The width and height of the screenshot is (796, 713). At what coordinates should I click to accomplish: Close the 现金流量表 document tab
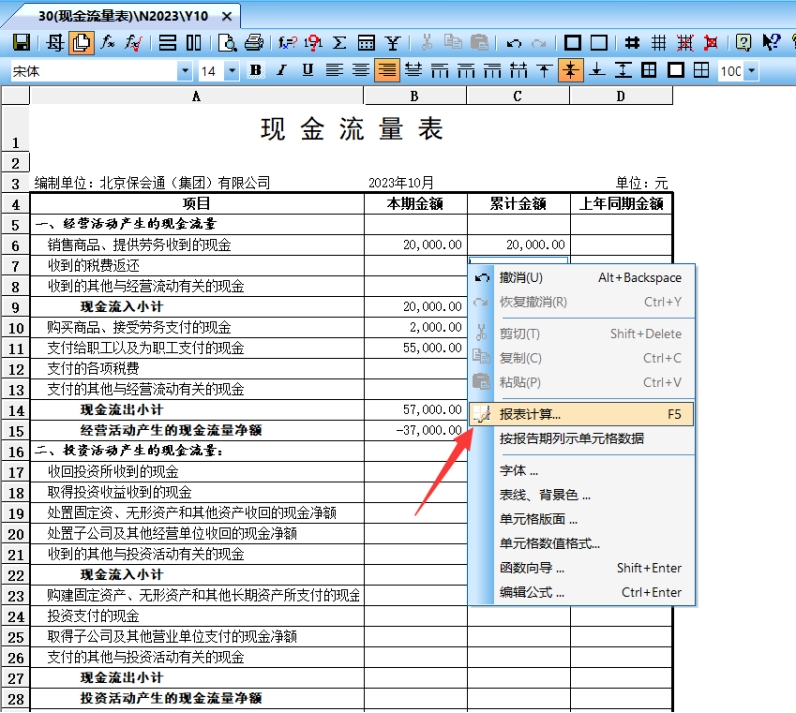(x=227, y=17)
